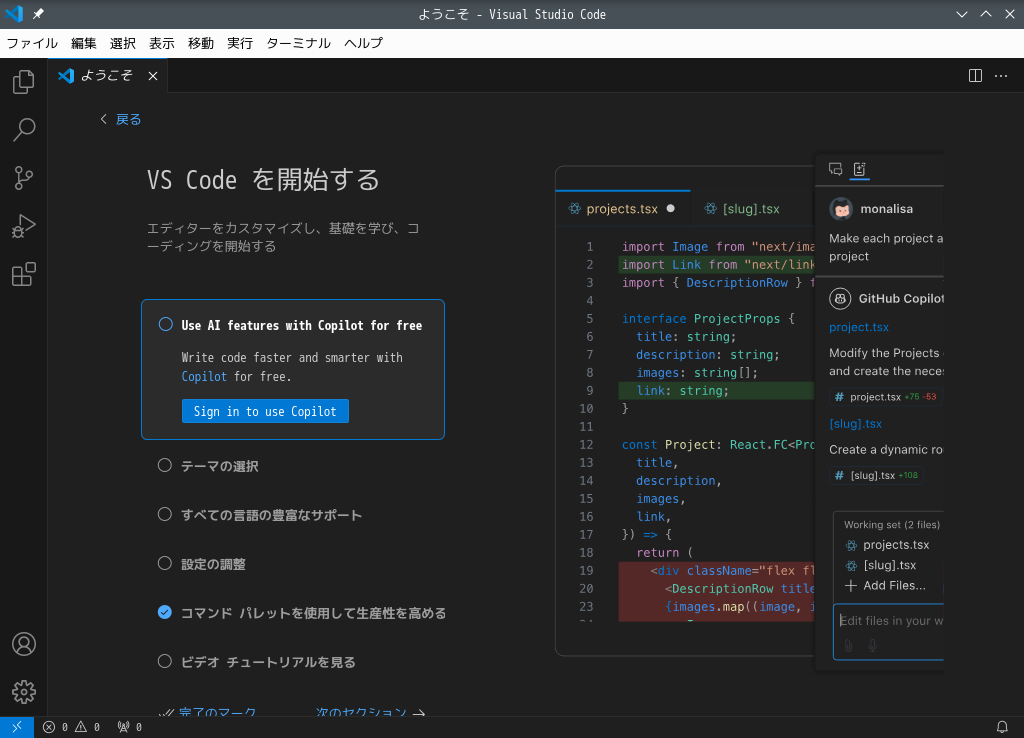1024x738 pixels.
Task: Select the 設定の調整 step
Action: pyautogui.click(x=213, y=564)
